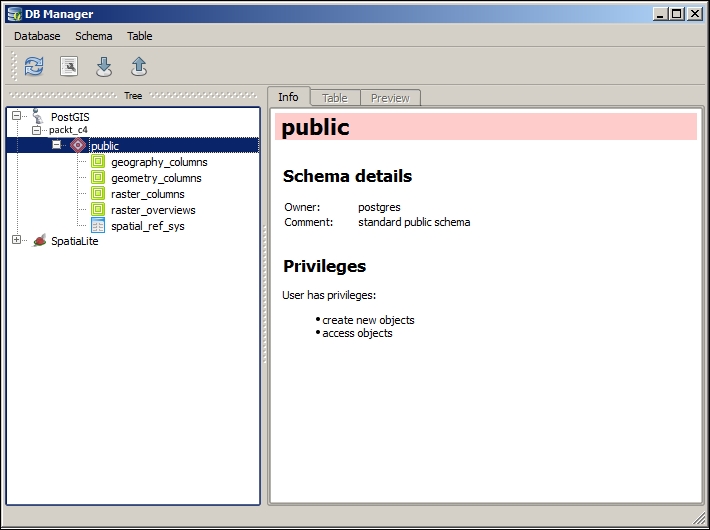Viewport: 710px width, 530px height.
Task: Click the 'postgres' owner value
Action: point(379,207)
